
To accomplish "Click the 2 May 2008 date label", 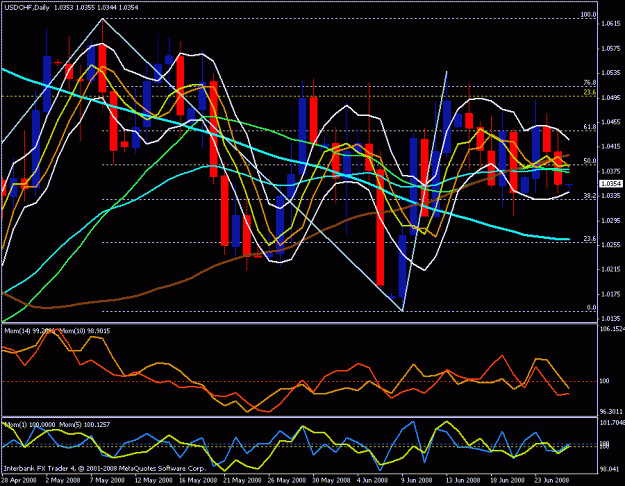I will (63, 480).
